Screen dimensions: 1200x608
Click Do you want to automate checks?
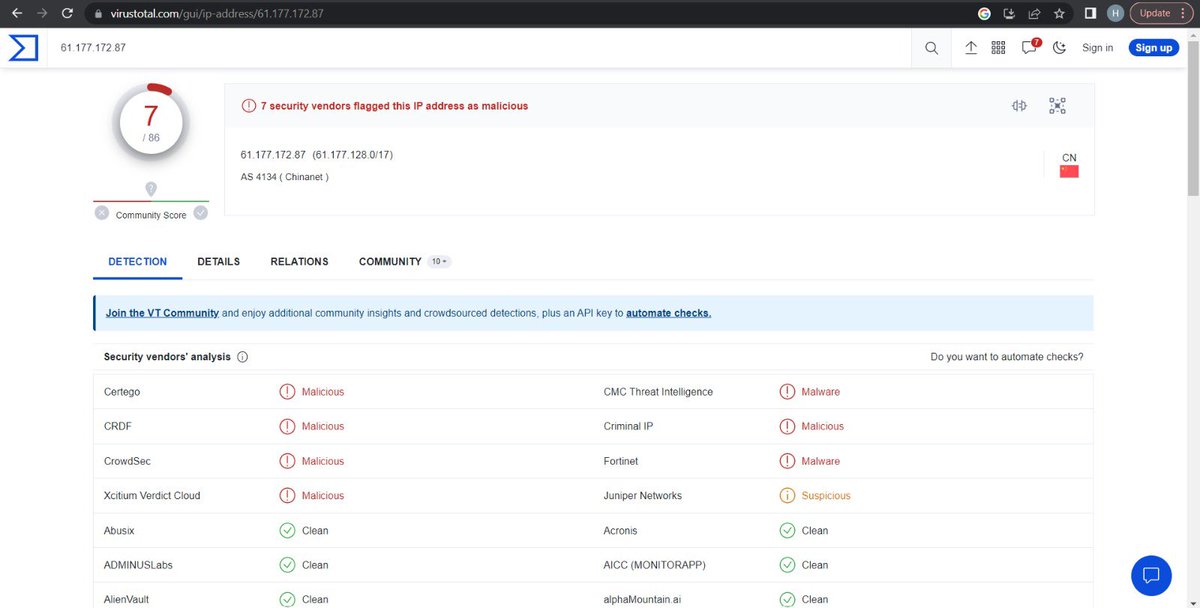(x=1006, y=357)
